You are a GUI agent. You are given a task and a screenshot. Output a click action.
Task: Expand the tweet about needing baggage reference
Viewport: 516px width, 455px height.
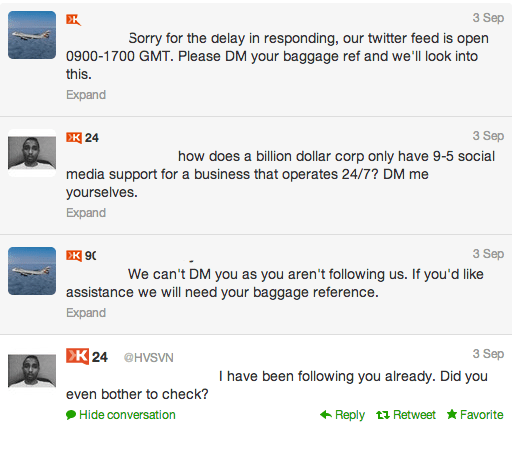(x=86, y=313)
